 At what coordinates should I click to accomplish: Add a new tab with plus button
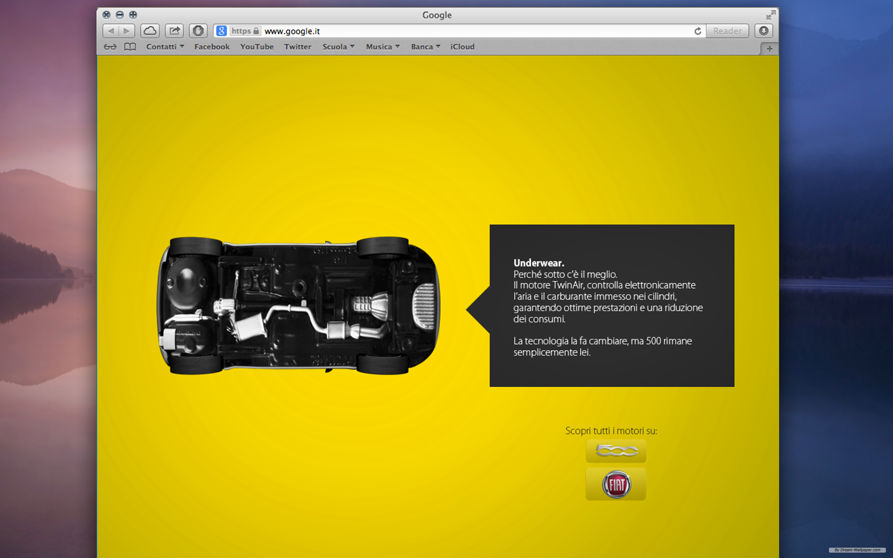tap(769, 48)
